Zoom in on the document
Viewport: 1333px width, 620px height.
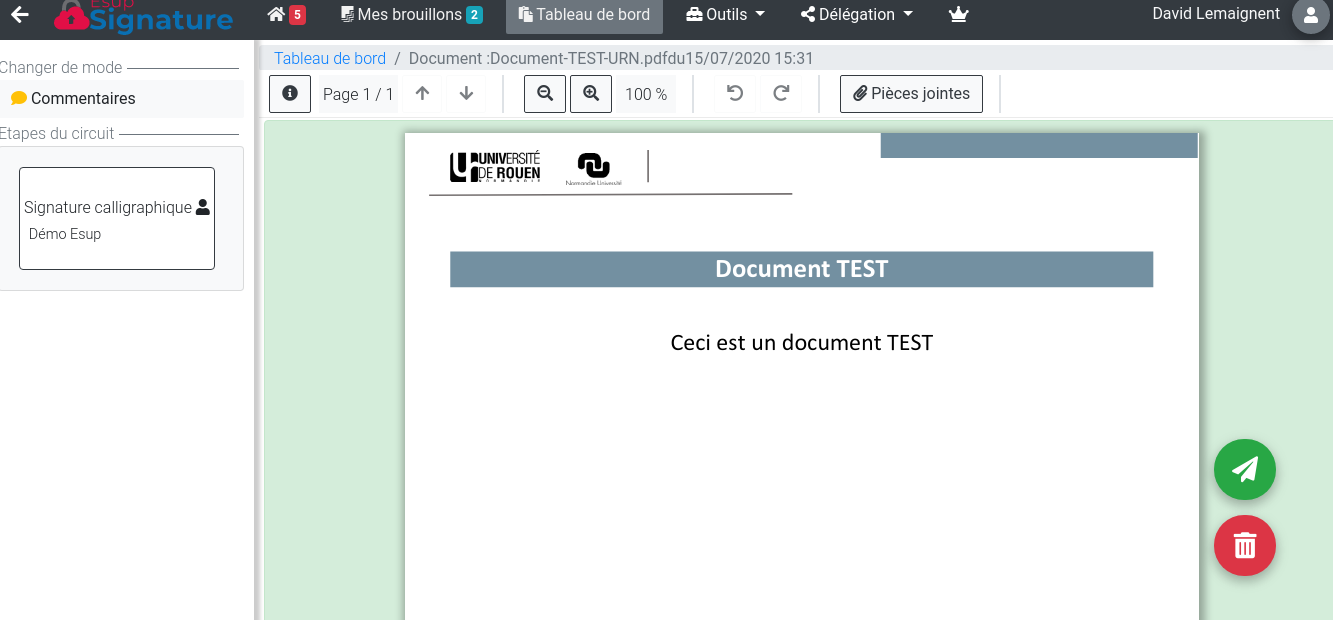coord(591,94)
